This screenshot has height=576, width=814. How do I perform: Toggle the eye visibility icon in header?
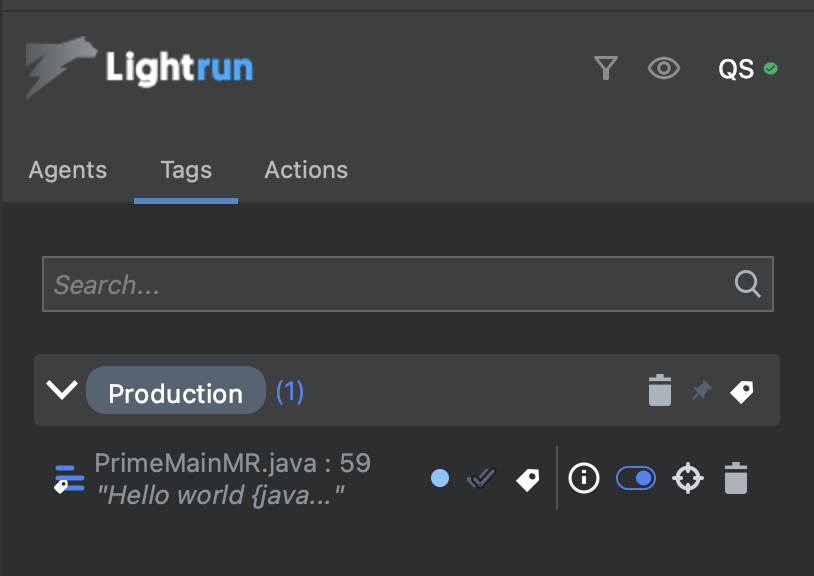pos(663,68)
